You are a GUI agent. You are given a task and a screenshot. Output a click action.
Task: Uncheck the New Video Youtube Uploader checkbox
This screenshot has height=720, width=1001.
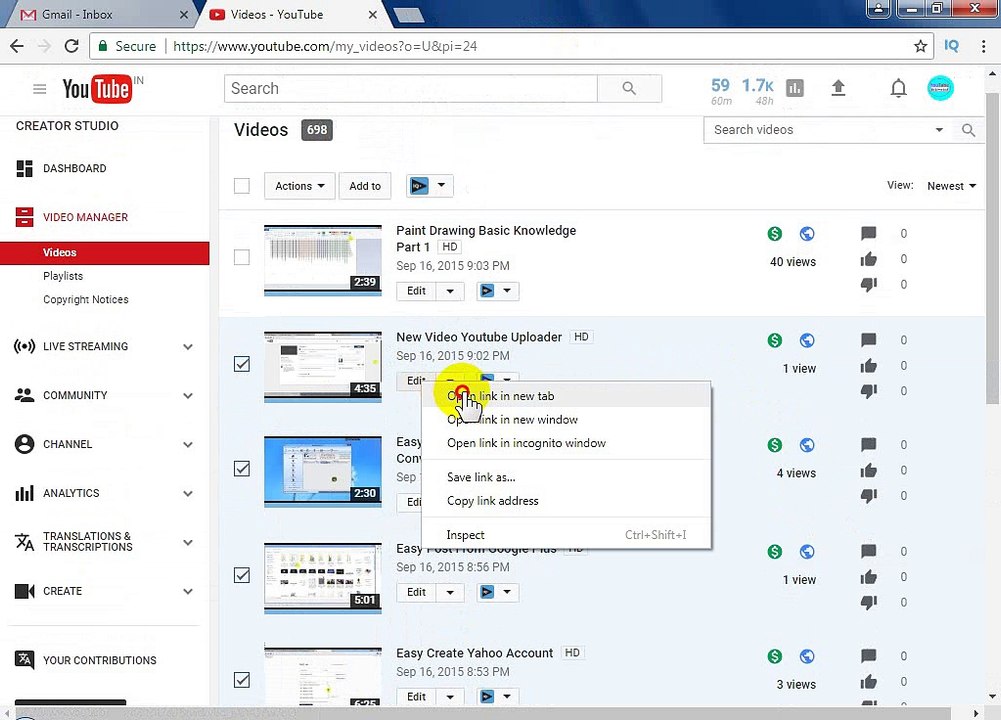(x=241, y=364)
